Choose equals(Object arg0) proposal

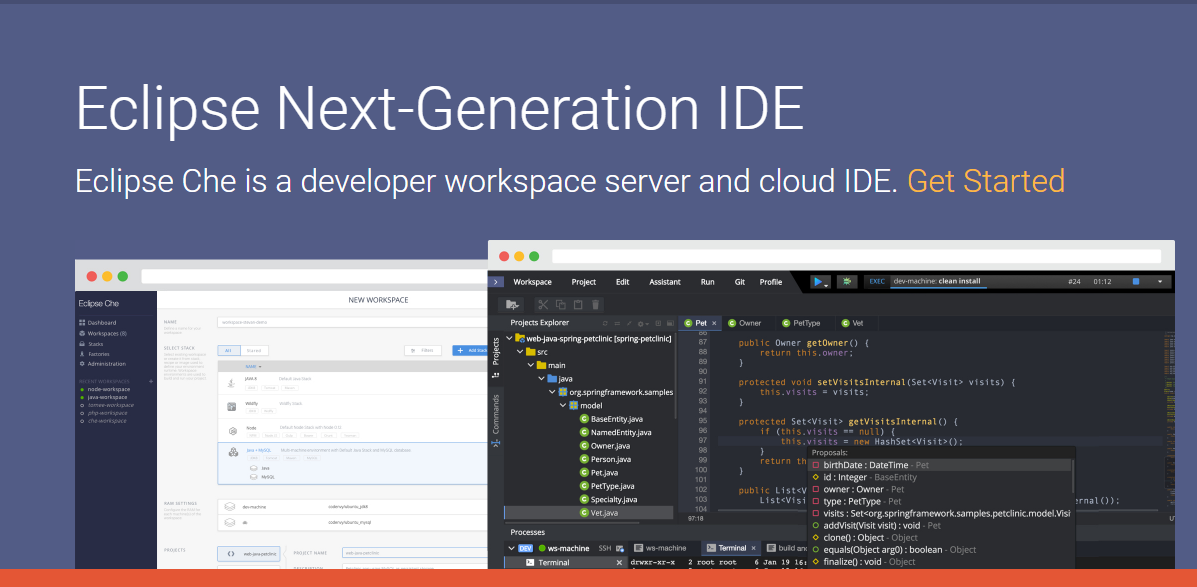[940, 550]
